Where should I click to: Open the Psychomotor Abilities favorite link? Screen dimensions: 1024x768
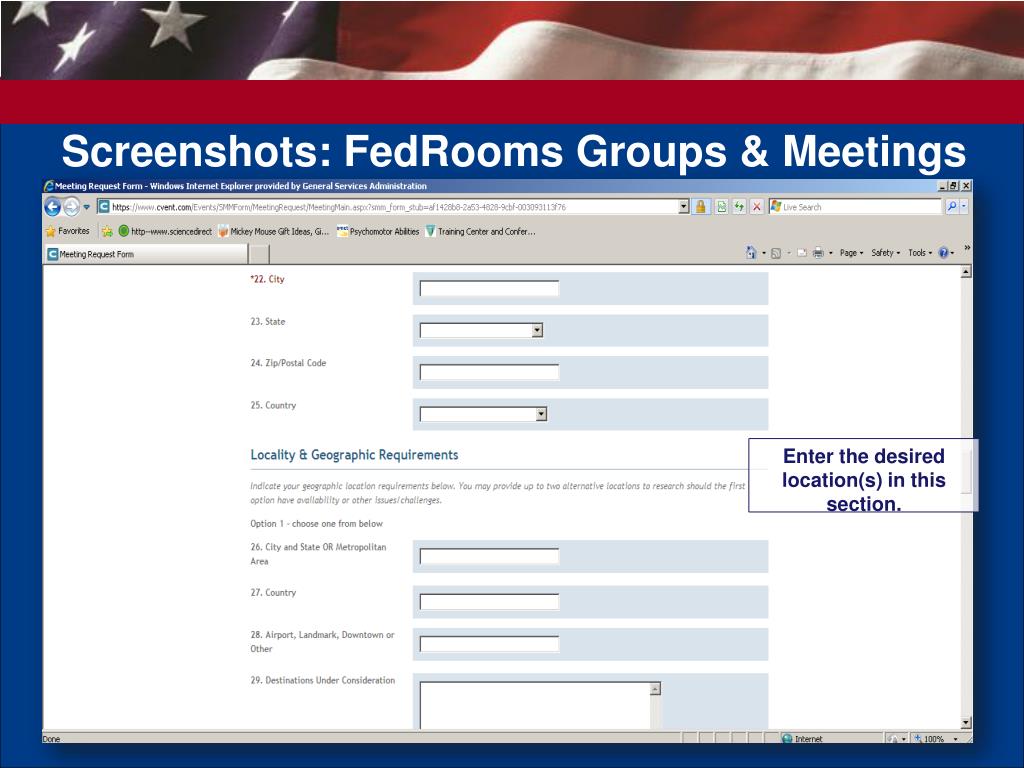click(378, 231)
